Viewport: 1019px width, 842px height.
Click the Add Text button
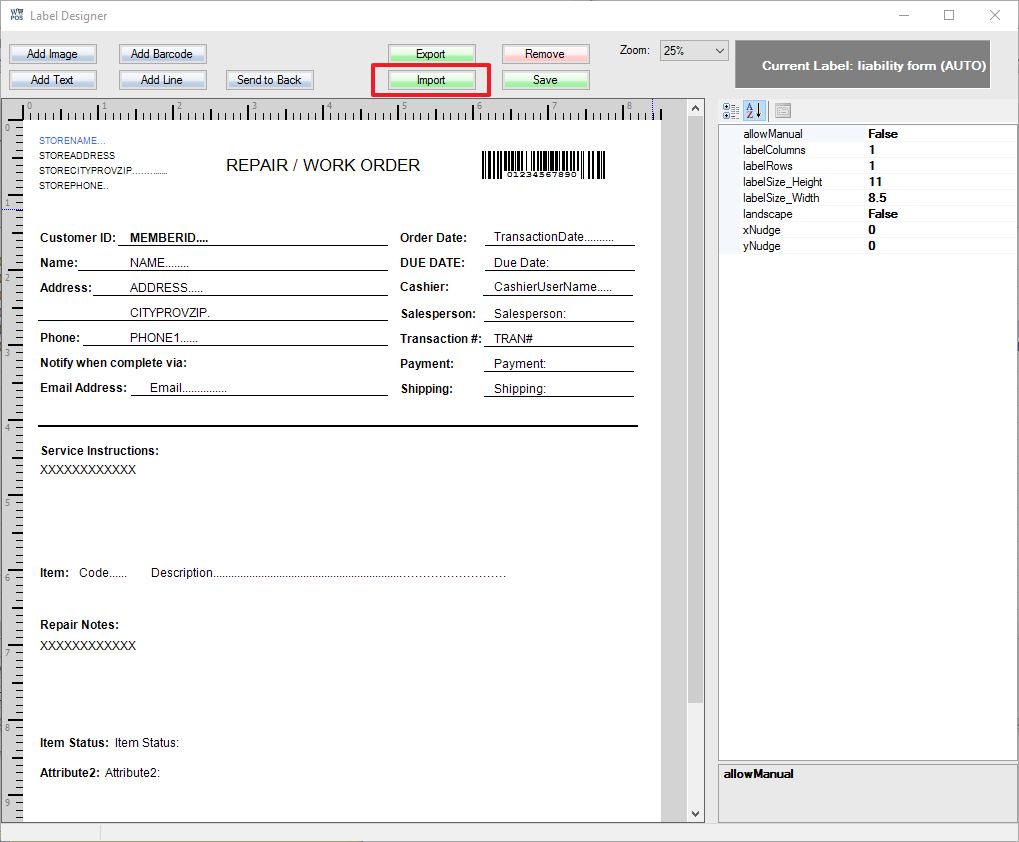click(x=53, y=80)
